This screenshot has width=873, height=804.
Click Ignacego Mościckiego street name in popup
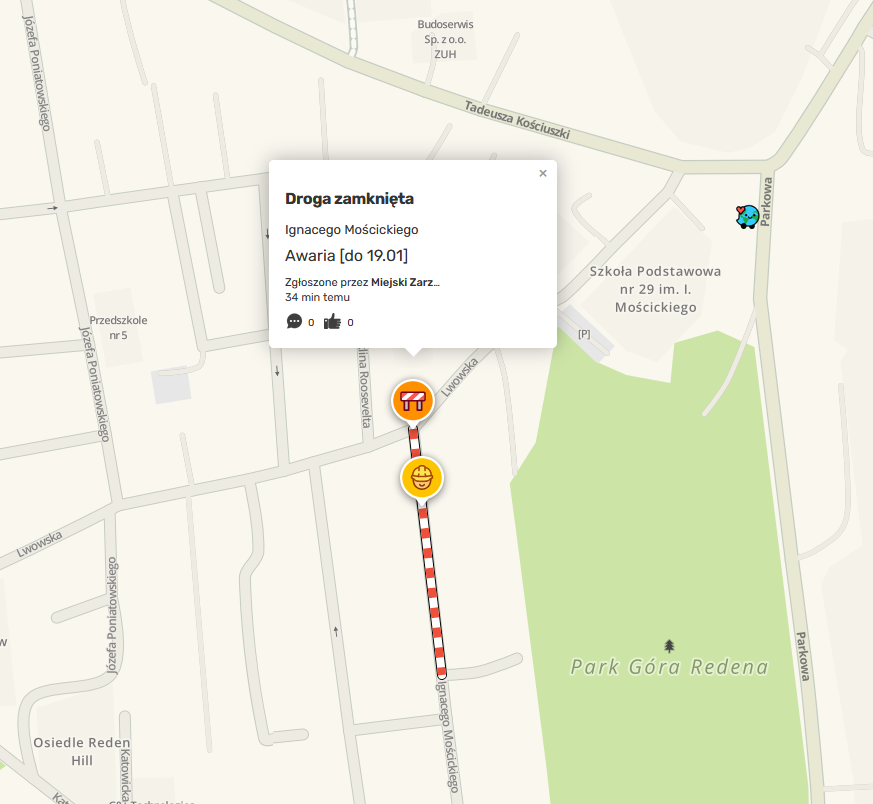pyautogui.click(x=351, y=229)
